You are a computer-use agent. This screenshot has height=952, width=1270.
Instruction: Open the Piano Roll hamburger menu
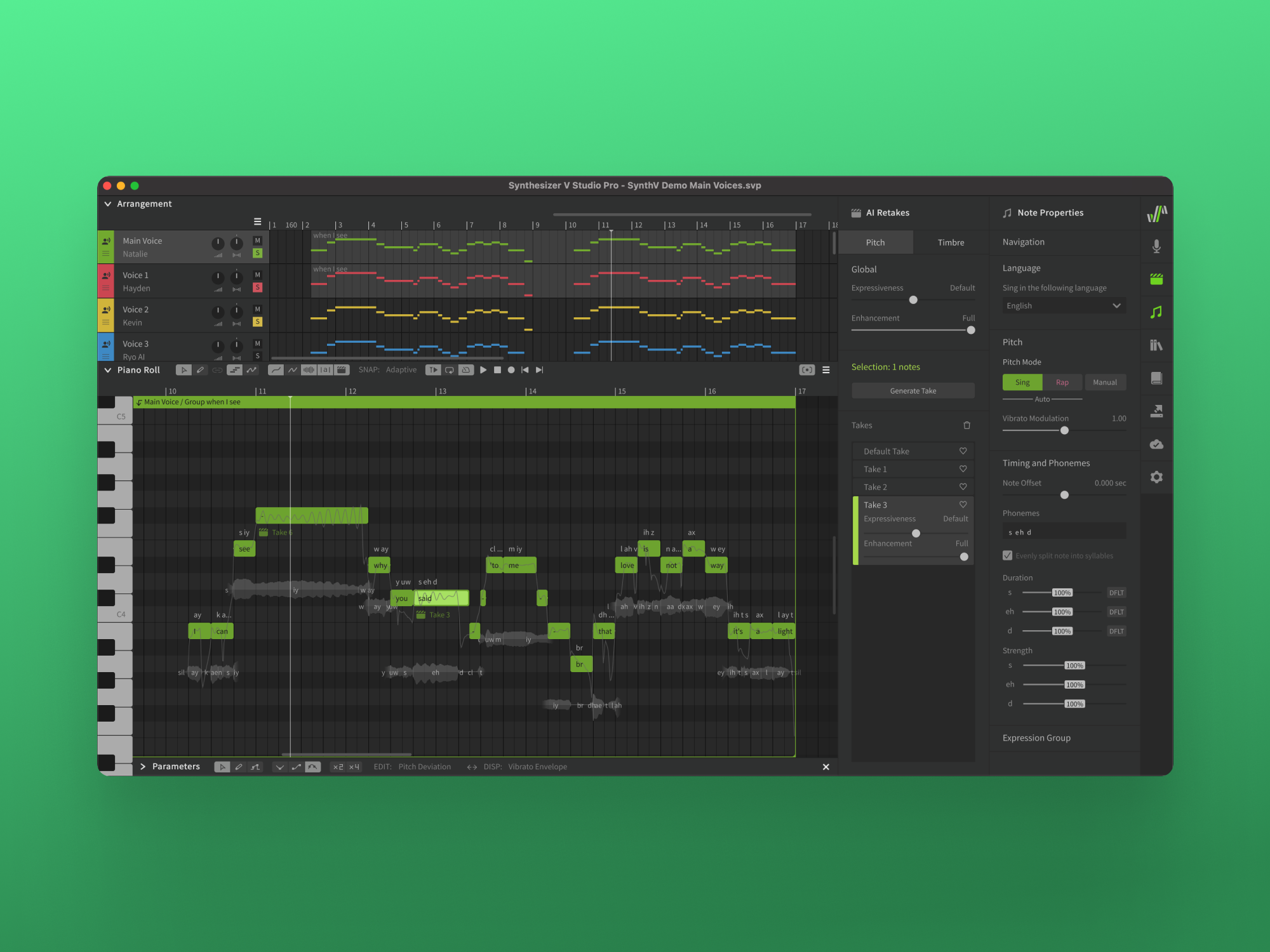826,370
